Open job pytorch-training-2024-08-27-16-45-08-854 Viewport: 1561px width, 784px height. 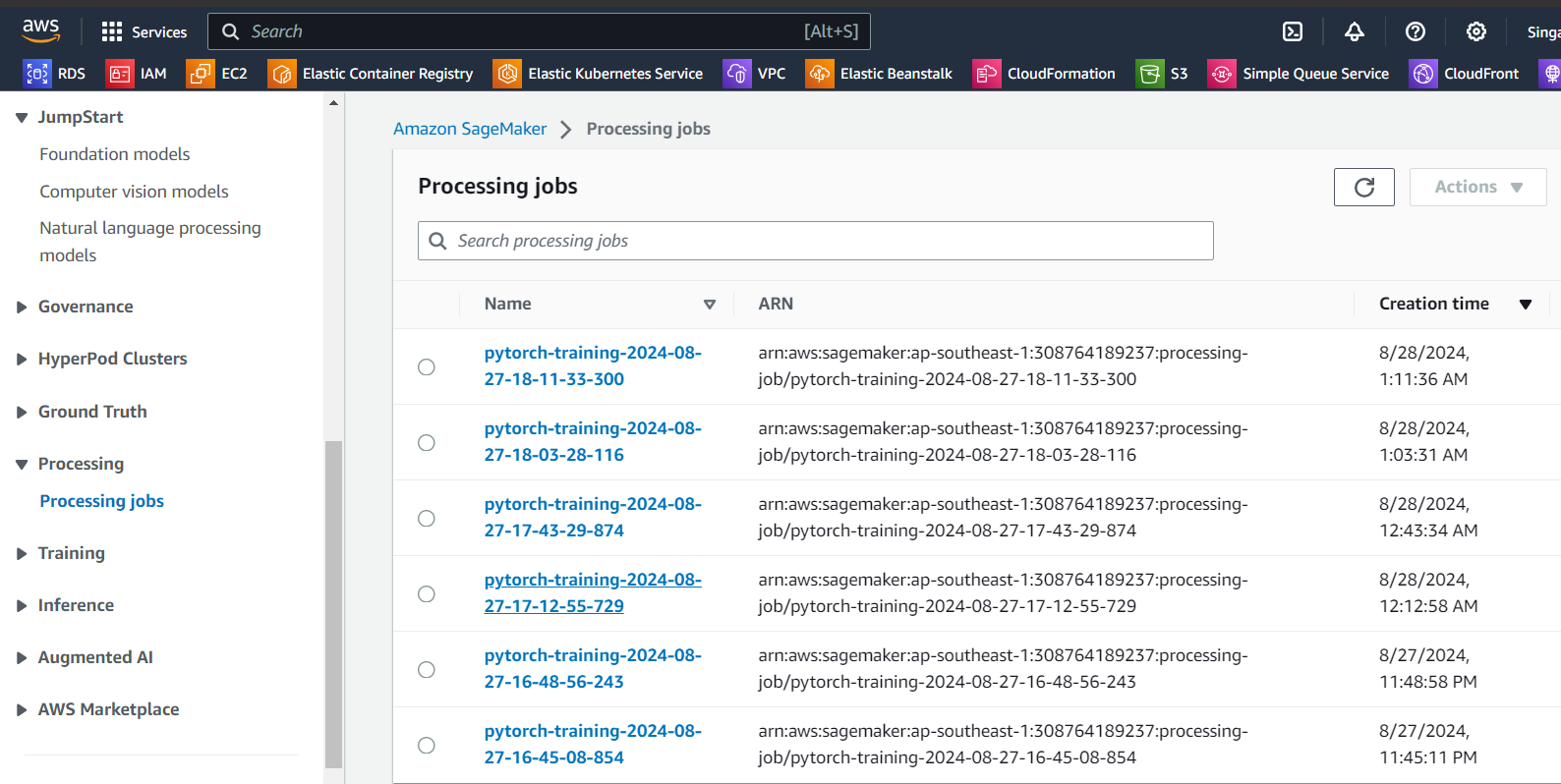pos(593,744)
